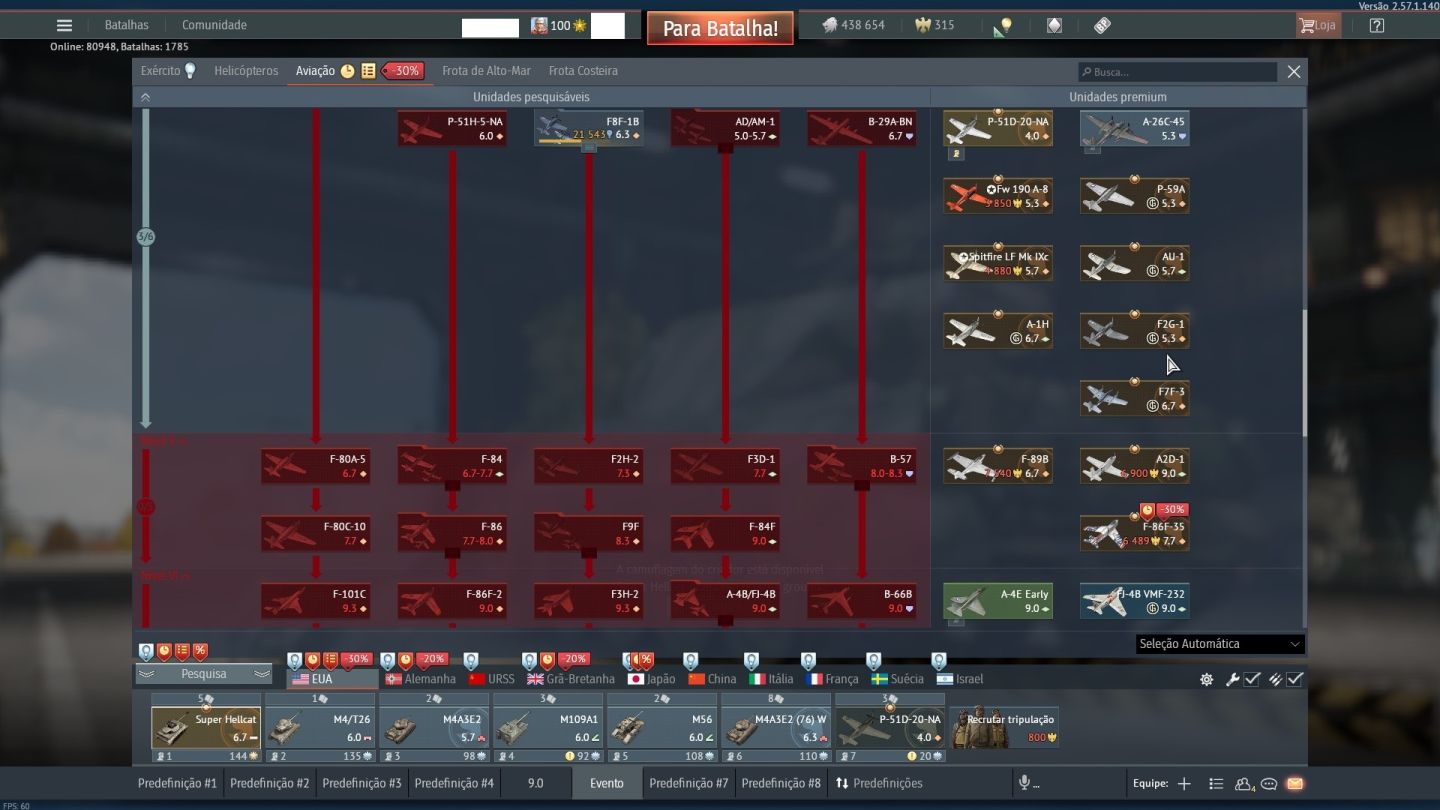Open the orange mail envelope icon
Viewport: 1440px width, 810px height.
[x=1295, y=784]
